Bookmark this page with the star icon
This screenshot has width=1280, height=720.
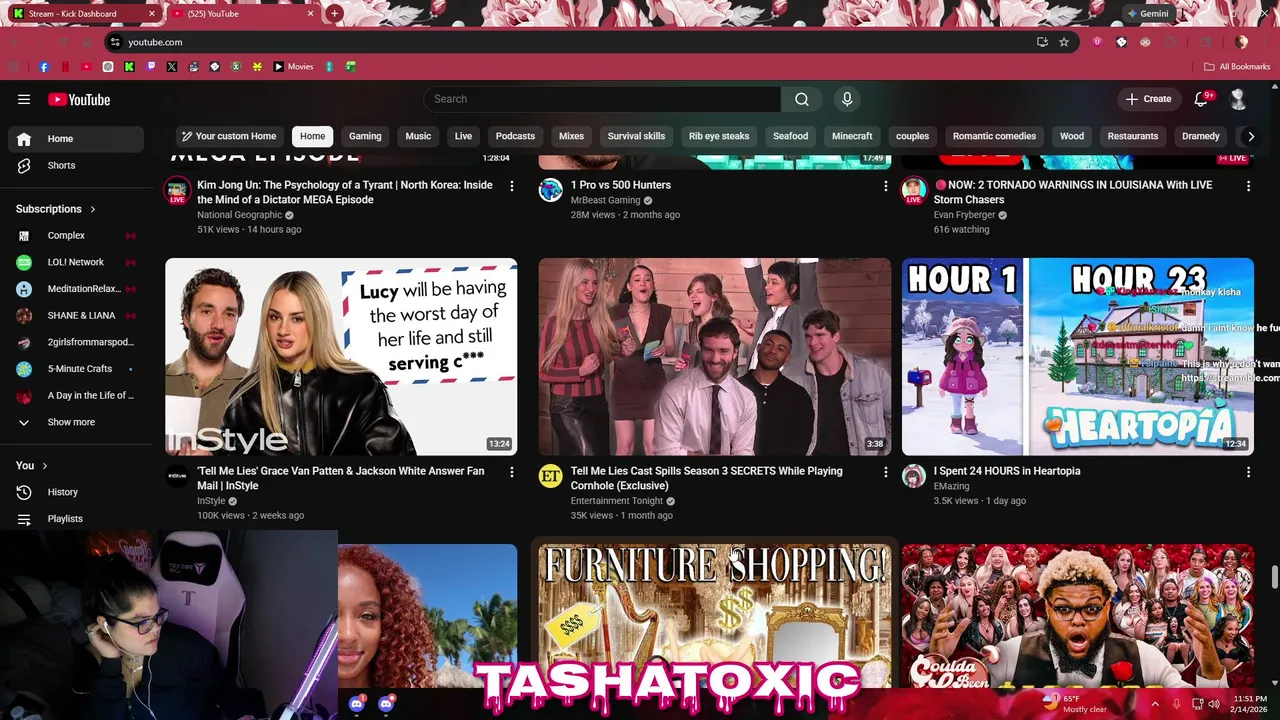point(1064,42)
